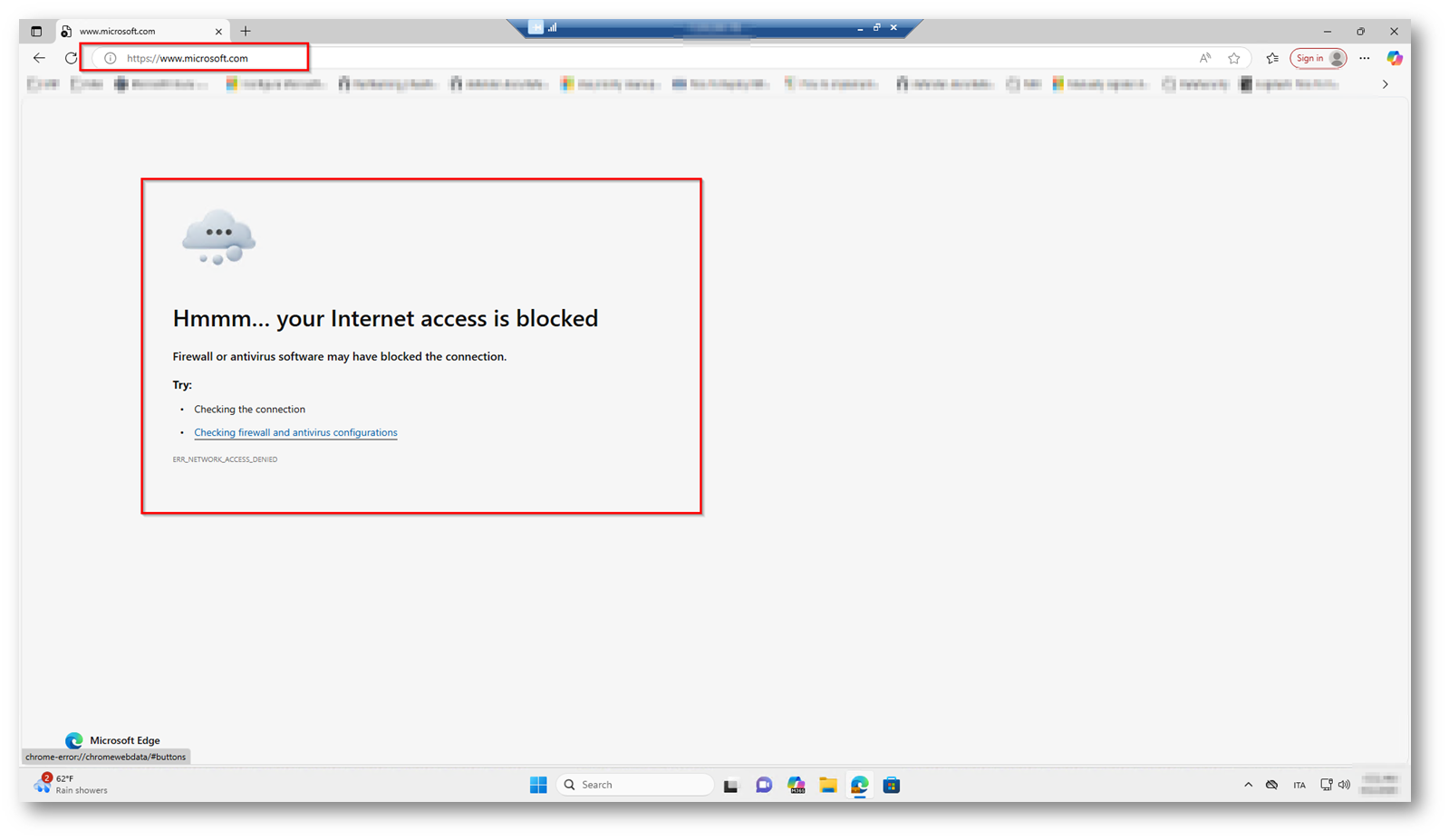The width and height of the screenshot is (1449, 840).
Task: Open File Explorer from the taskbar
Action: click(x=827, y=785)
